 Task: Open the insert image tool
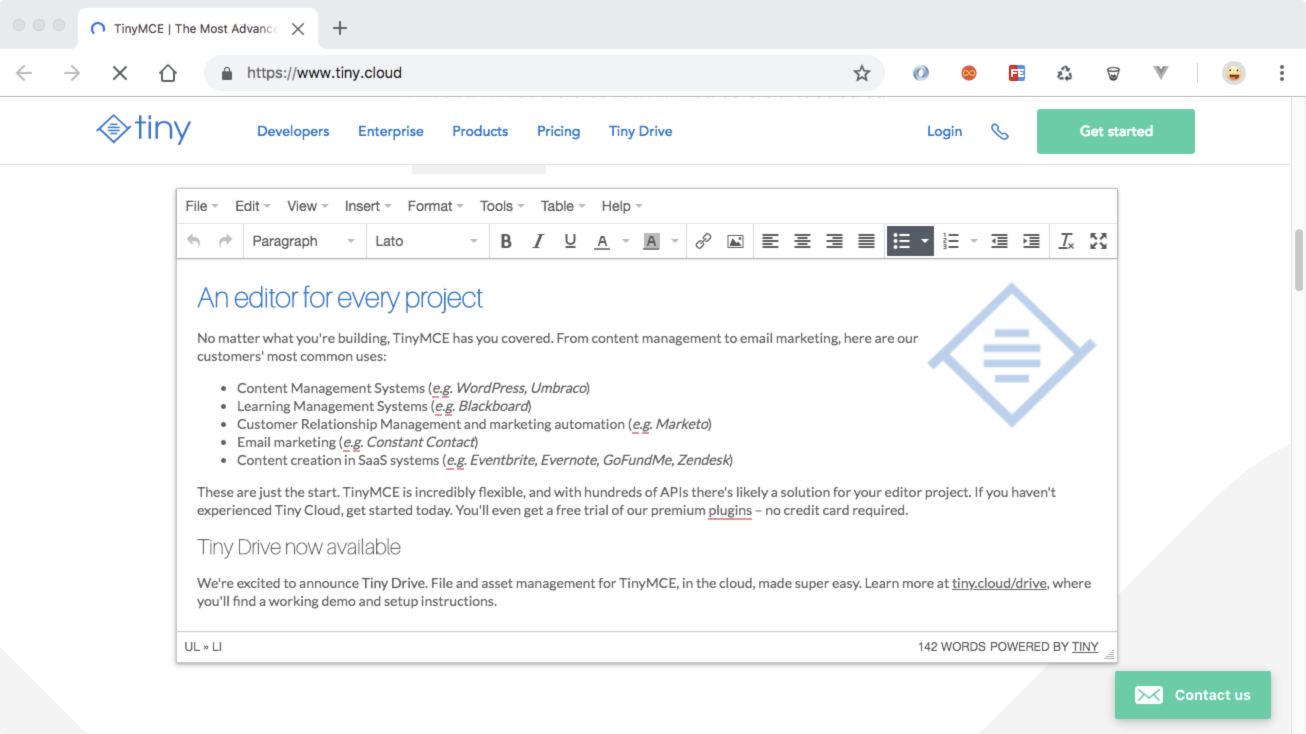pos(735,240)
